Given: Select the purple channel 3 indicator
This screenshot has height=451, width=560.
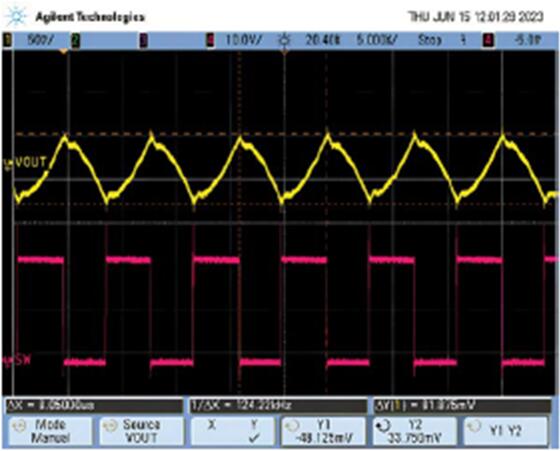Looking at the screenshot, I should click(x=143, y=40).
